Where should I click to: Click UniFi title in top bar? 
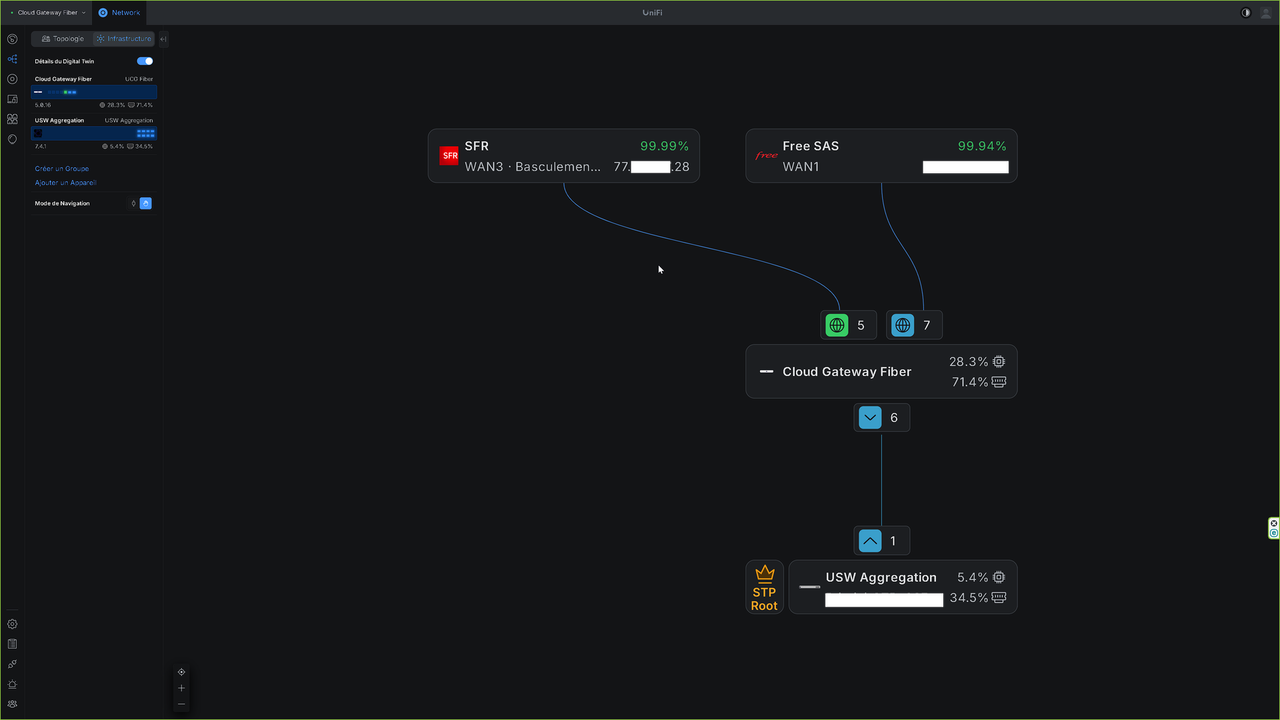pos(653,13)
